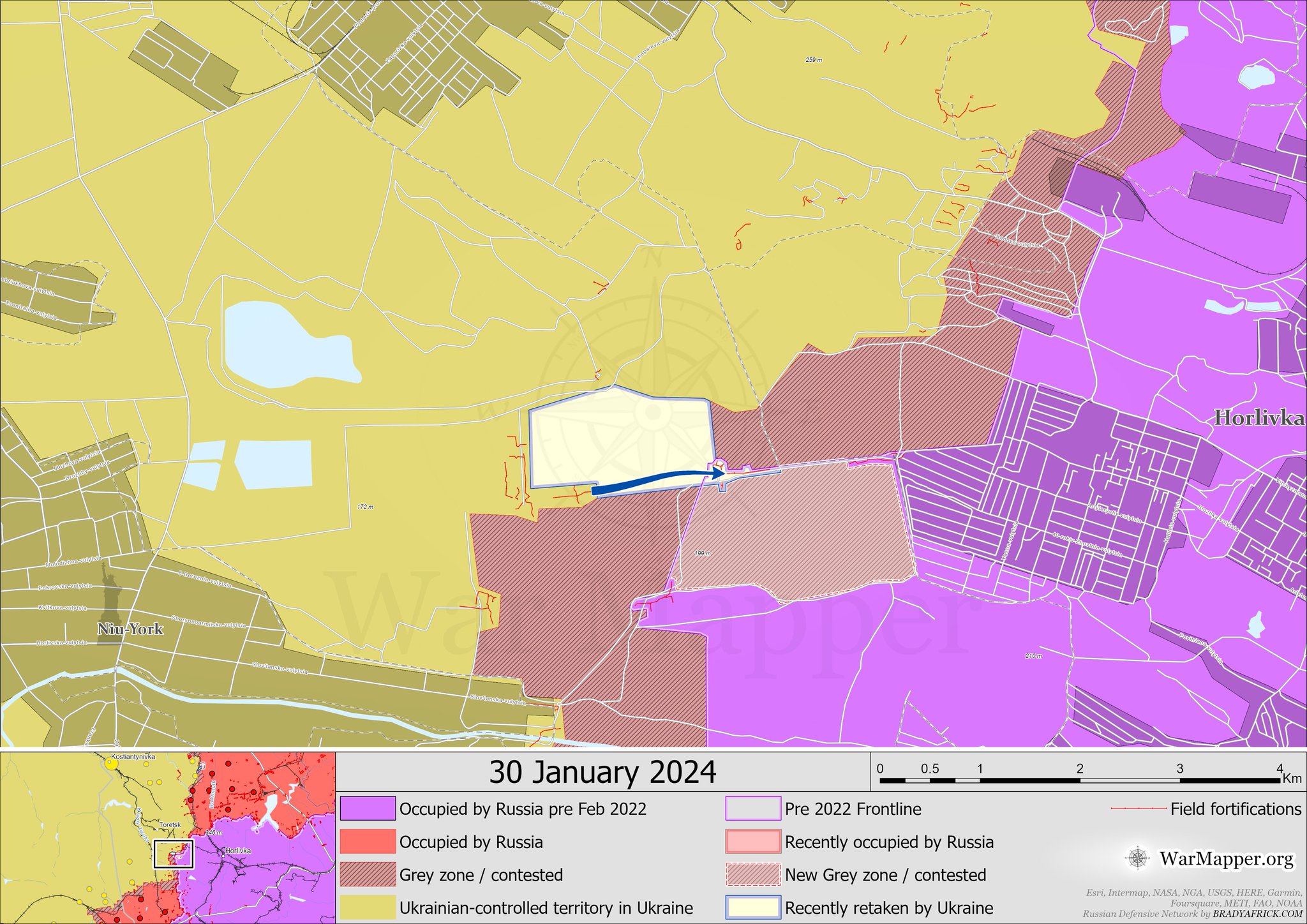Click the BRADYAFRICK.COM credit link
Image resolution: width=1307 pixels, height=924 pixels.
pos(1257,914)
